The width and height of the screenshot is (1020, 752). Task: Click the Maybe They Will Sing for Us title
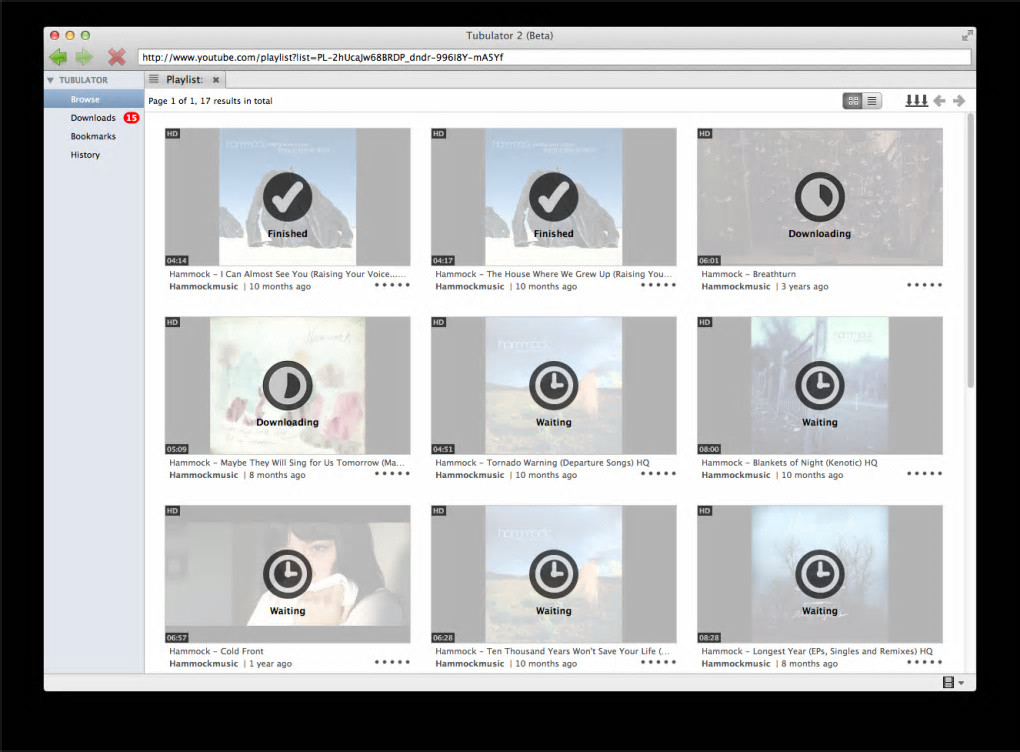(287, 463)
